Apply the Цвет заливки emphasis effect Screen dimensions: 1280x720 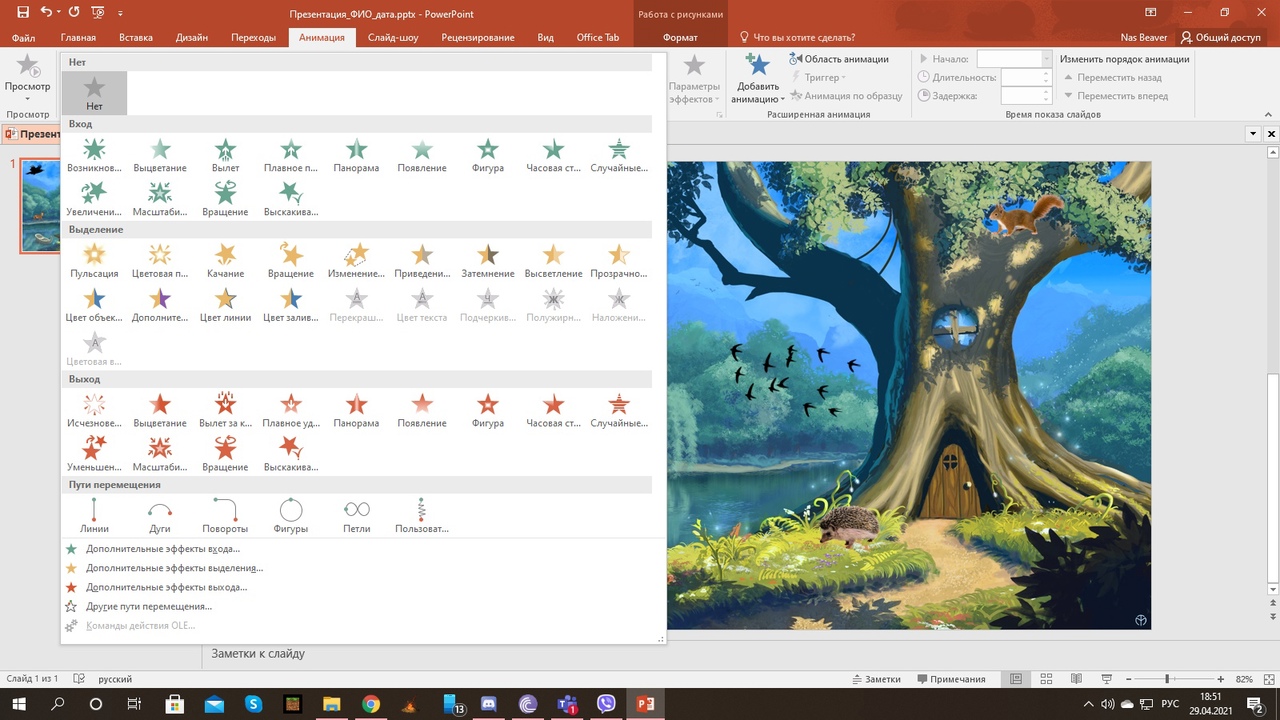pyautogui.click(x=291, y=305)
